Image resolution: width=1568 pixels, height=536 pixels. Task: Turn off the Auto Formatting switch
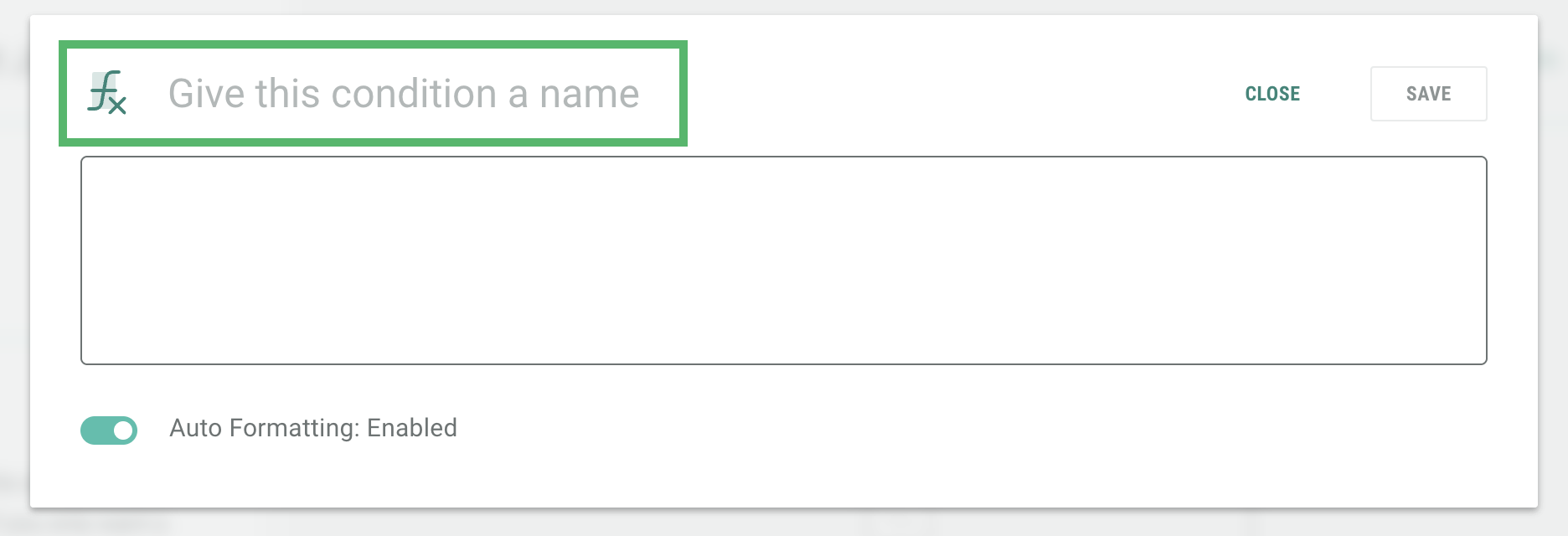[109, 430]
